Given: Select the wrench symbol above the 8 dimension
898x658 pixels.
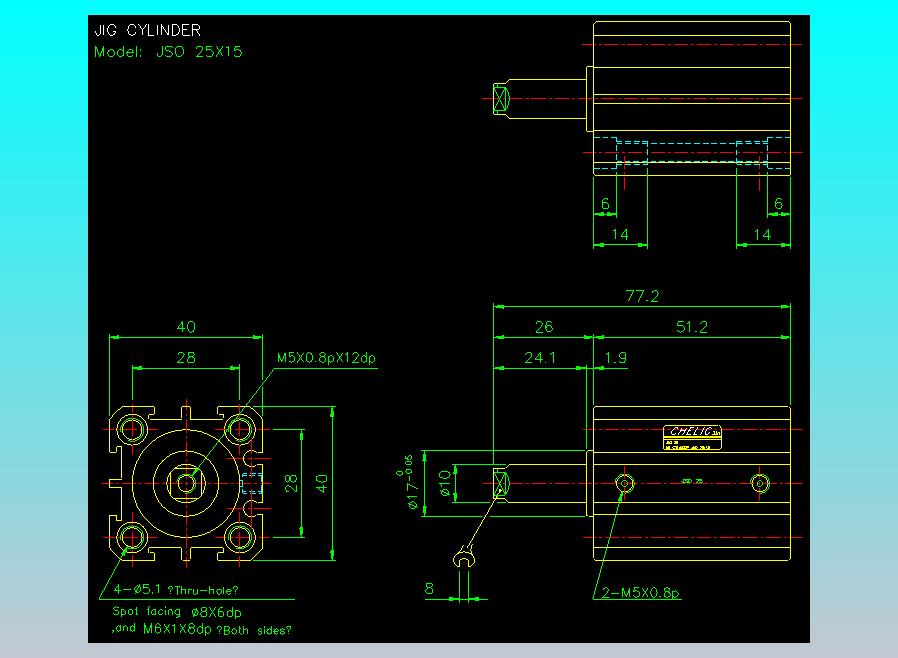Looking at the screenshot, I should 464,557.
